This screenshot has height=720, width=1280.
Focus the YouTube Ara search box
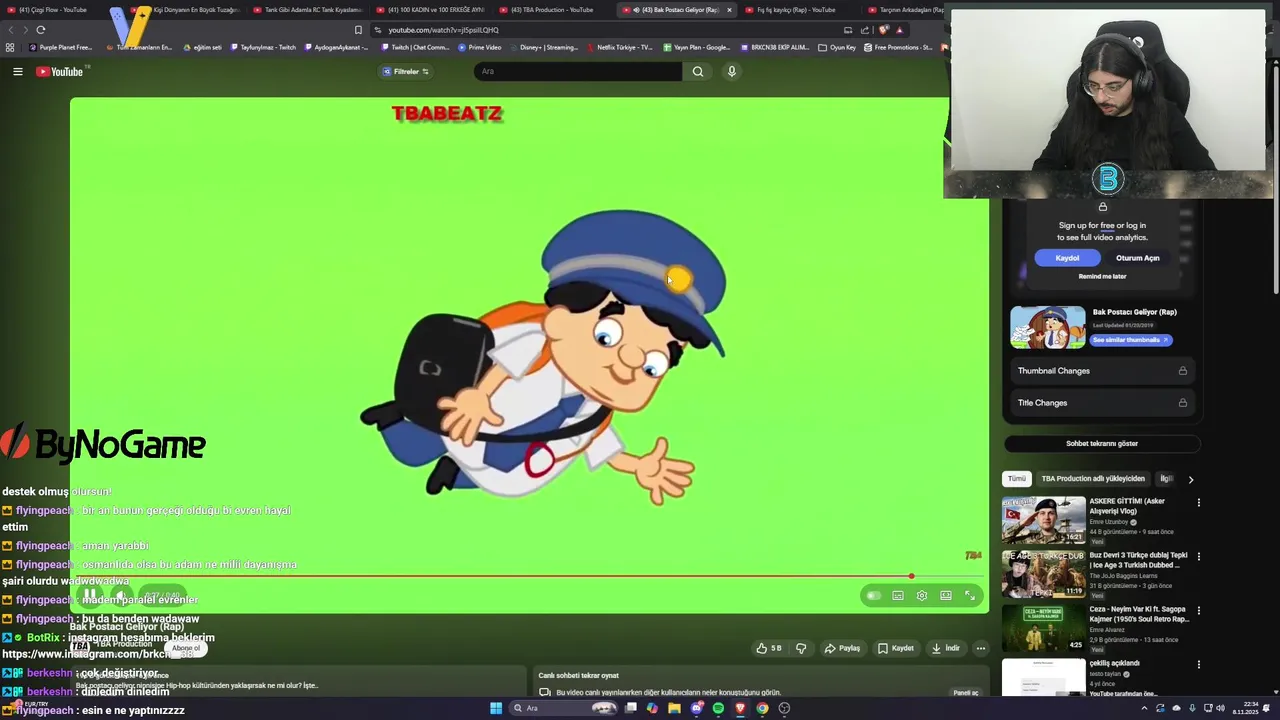click(577, 71)
